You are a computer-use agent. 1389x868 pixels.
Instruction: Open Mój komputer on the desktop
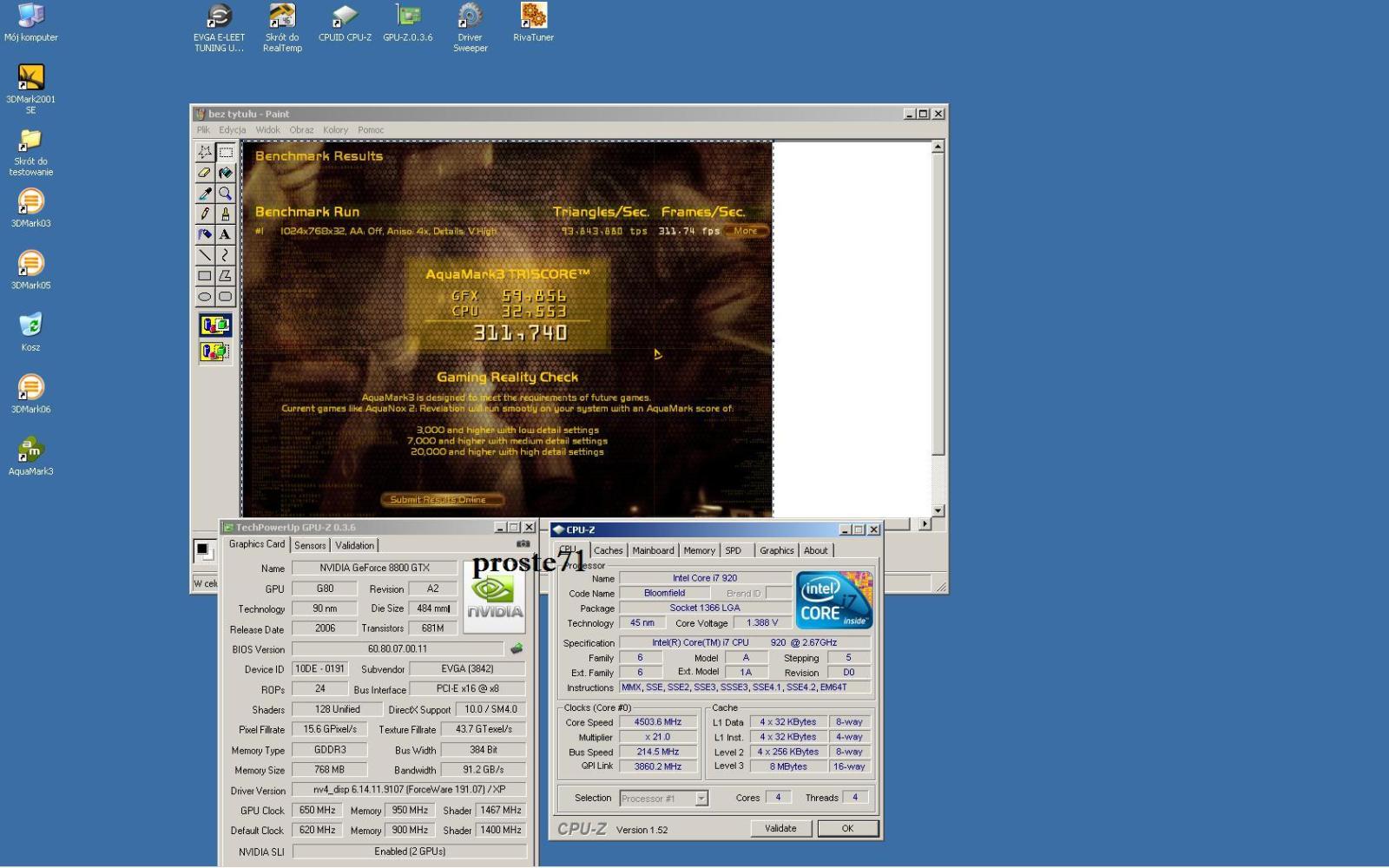point(30,23)
